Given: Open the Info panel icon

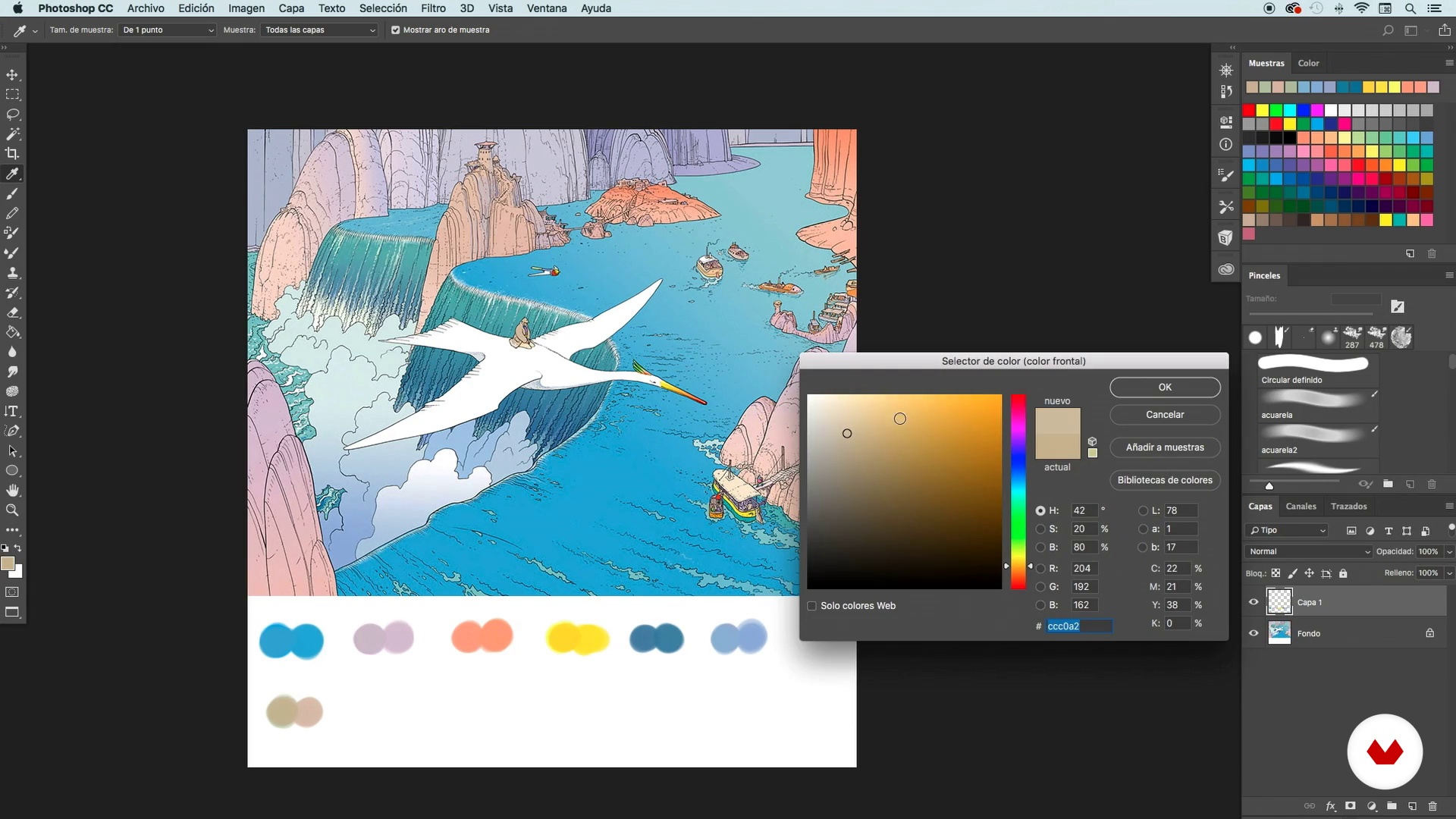Looking at the screenshot, I should [1226, 144].
